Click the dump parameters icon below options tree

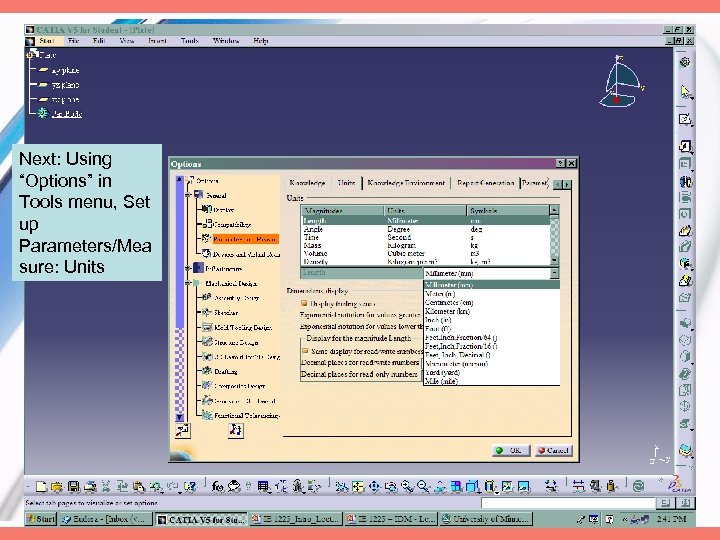point(236,430)
